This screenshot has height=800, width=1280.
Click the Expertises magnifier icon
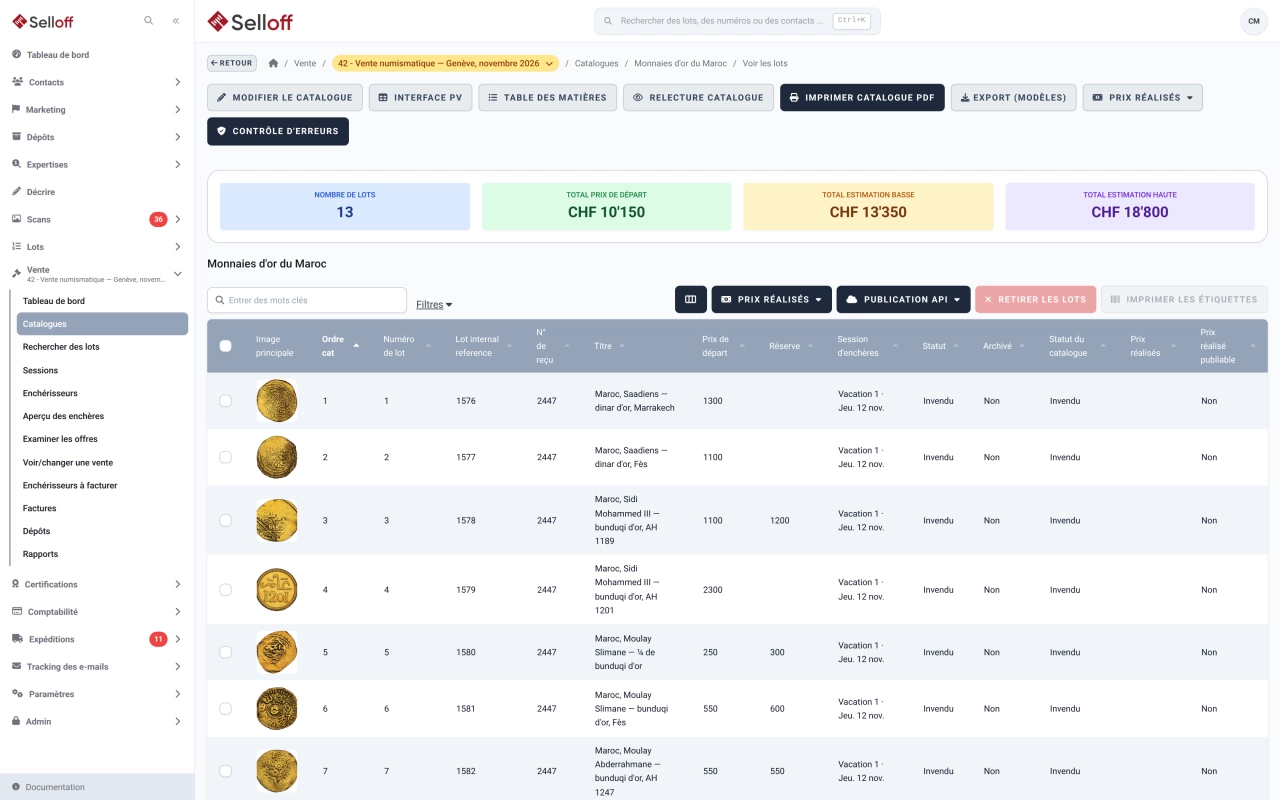pyautogui.click(x=16, y=164)
